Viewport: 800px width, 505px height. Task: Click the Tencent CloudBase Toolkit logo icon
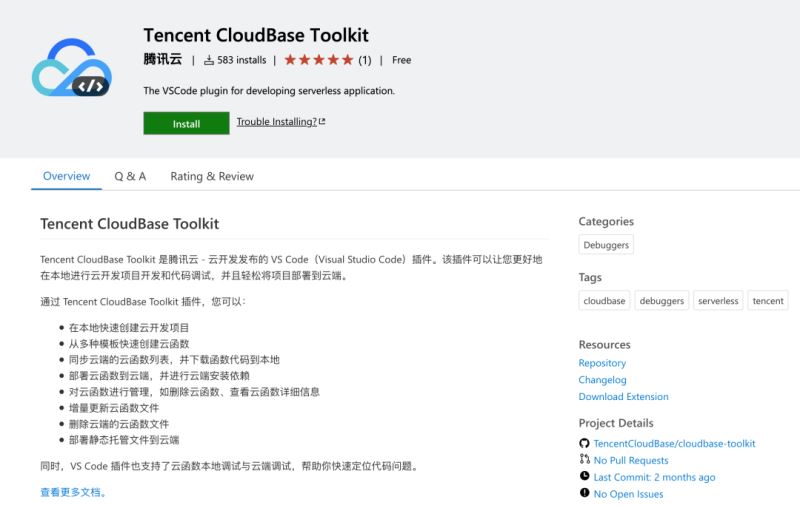[71, 69]
